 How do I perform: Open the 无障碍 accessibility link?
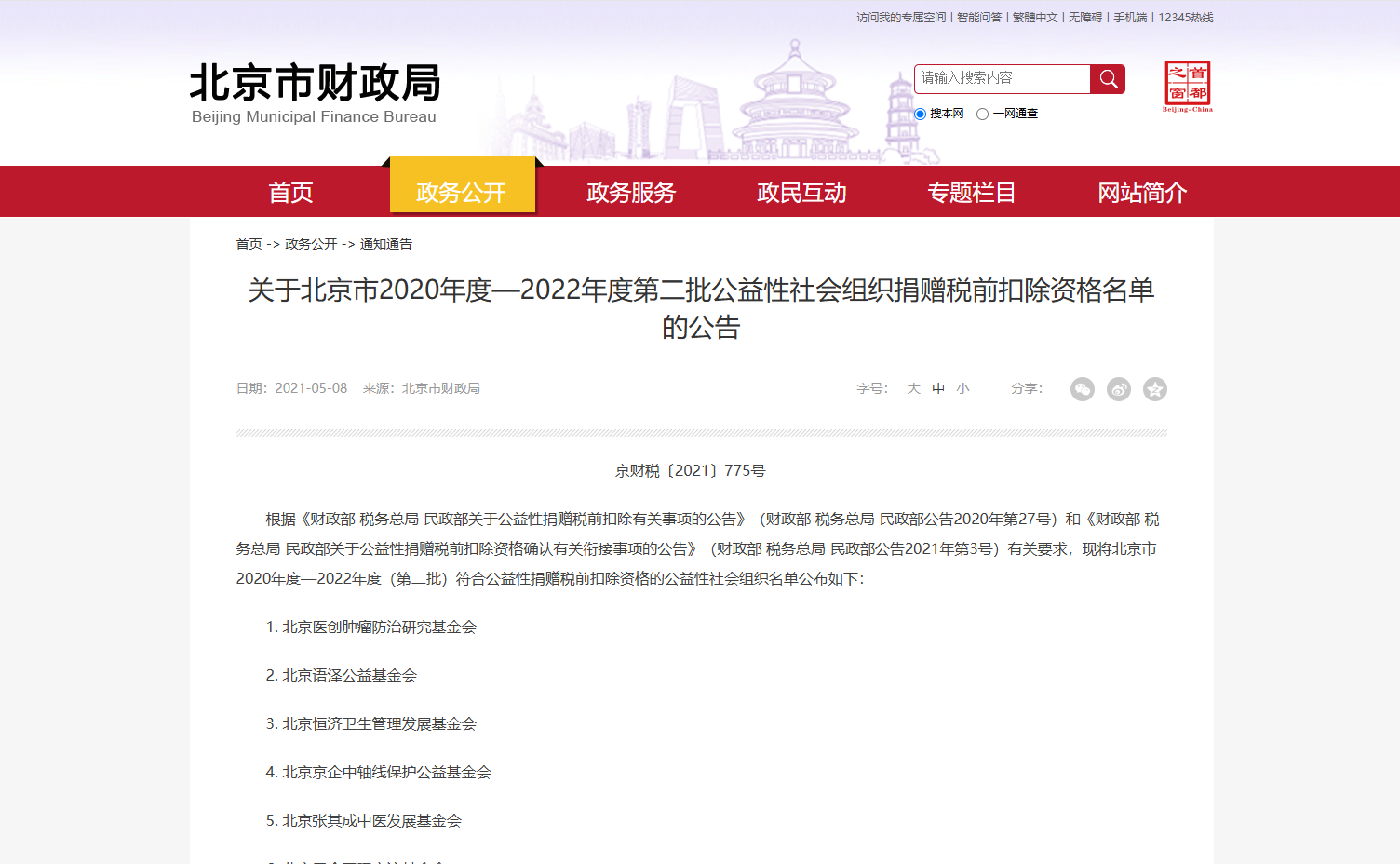pyautogui.click(x=1085, y=18)
